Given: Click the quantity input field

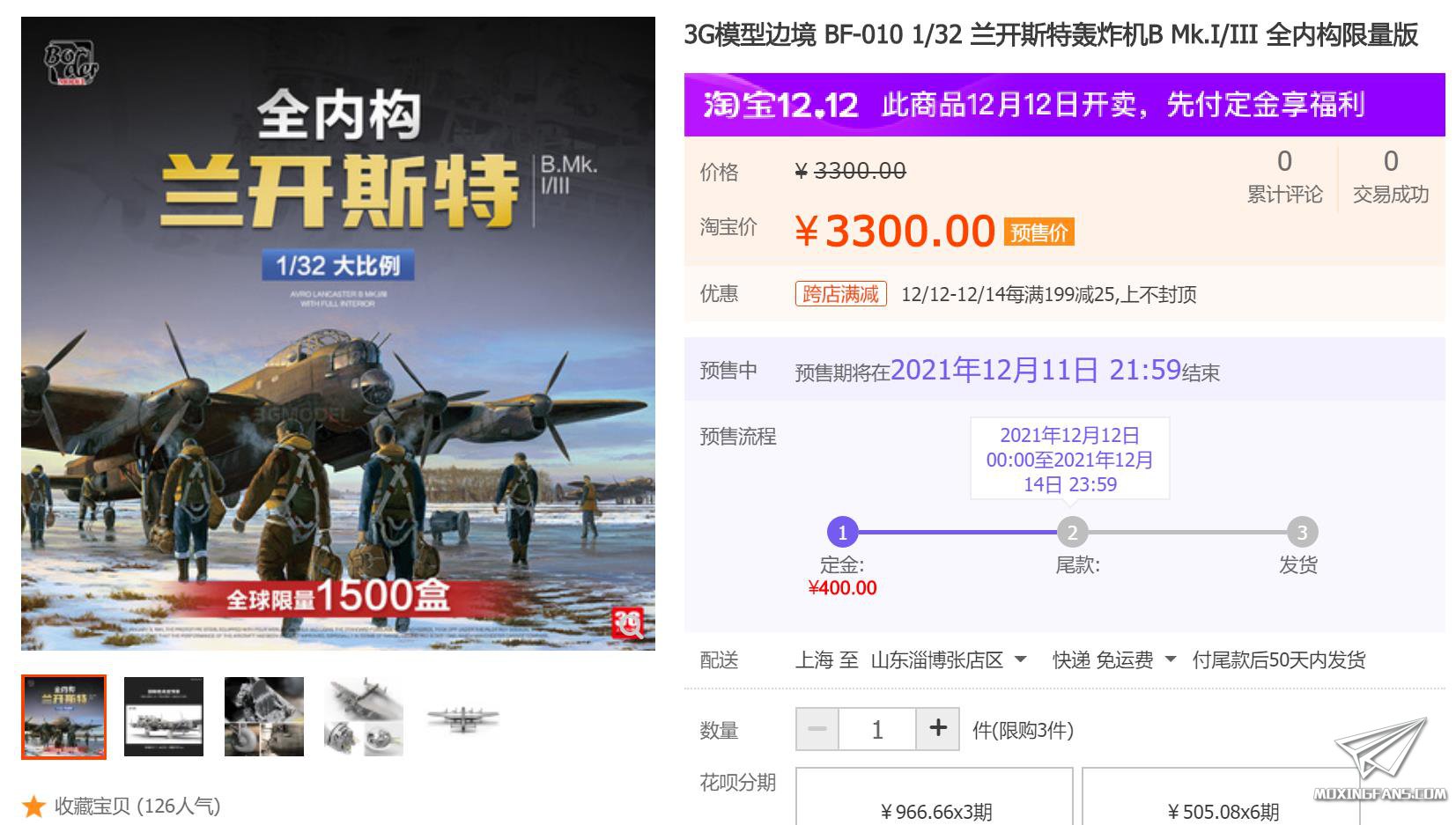Looking at the screenshot, I should coord(877,729).
